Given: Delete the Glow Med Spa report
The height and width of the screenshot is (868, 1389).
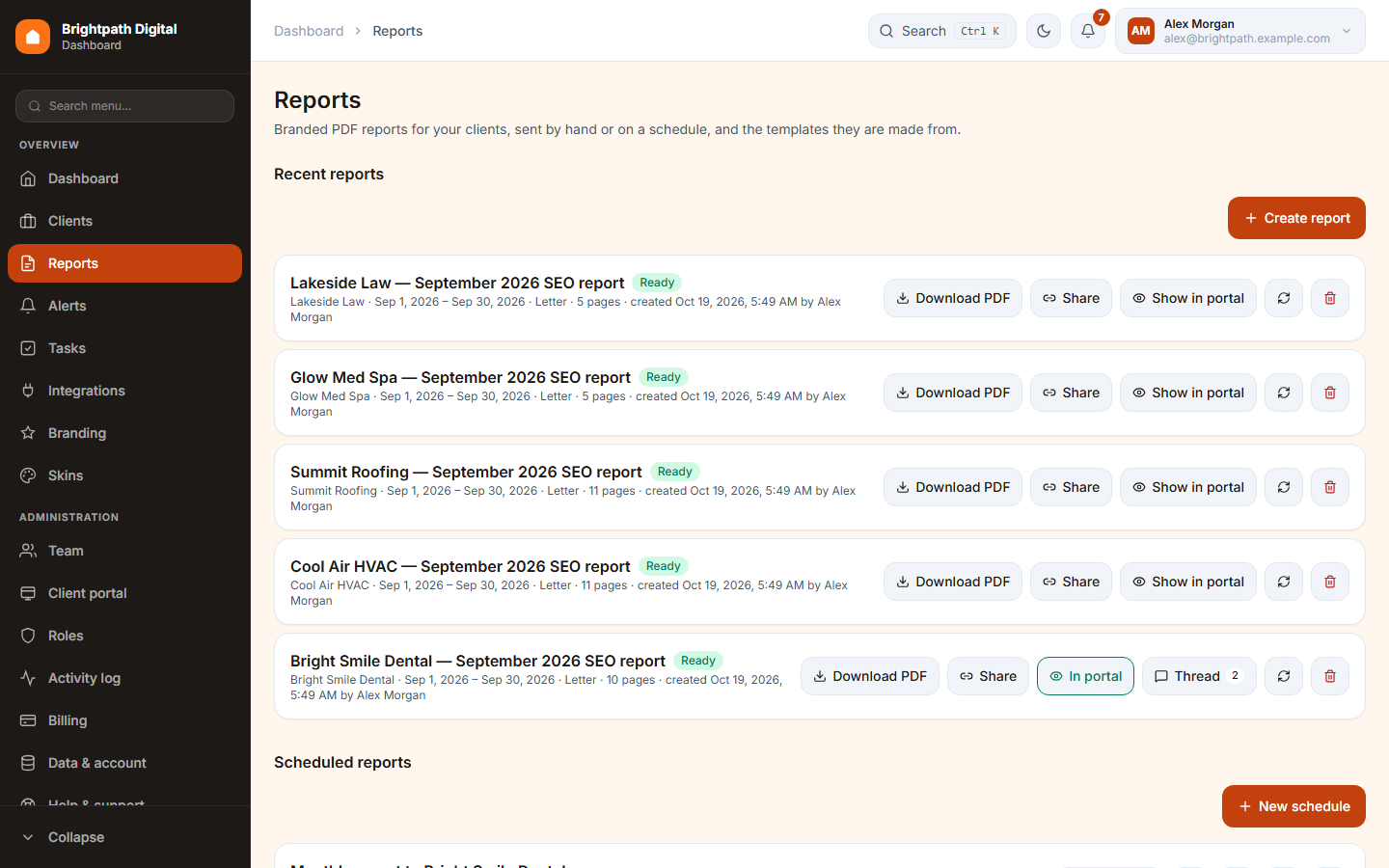Looking at the screenshot, I should (1330, 393).
